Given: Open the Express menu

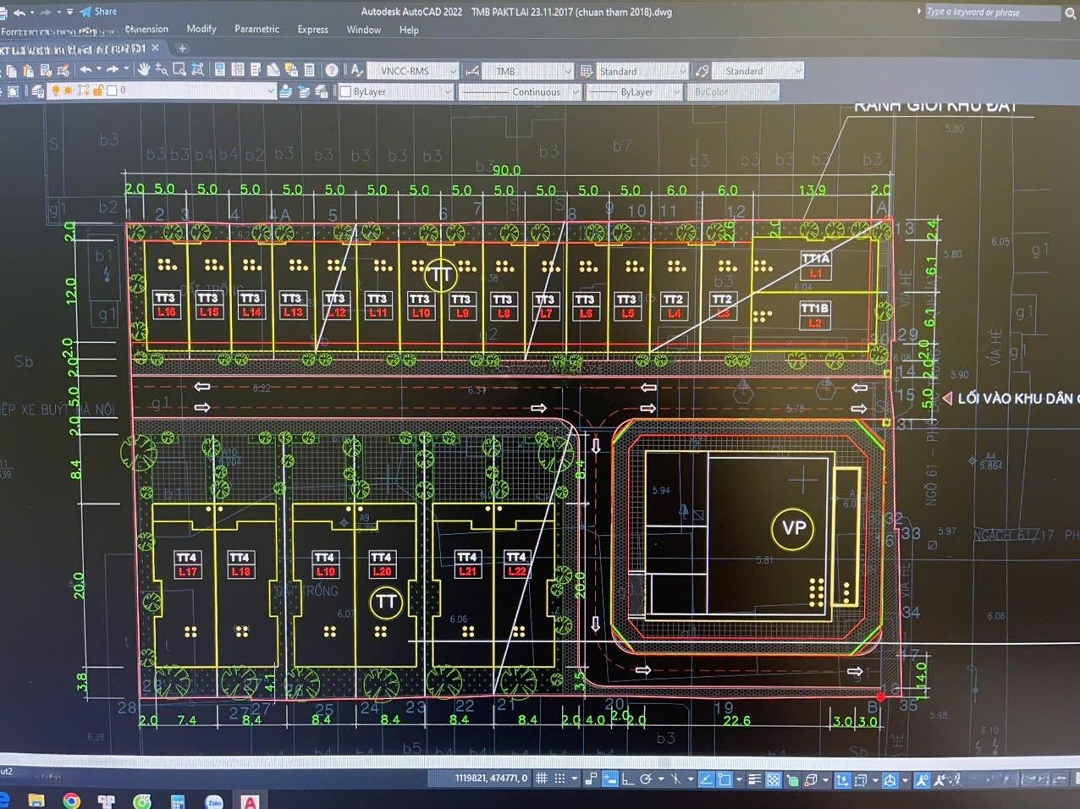Looking at the screenshot, I should (313, 30).
